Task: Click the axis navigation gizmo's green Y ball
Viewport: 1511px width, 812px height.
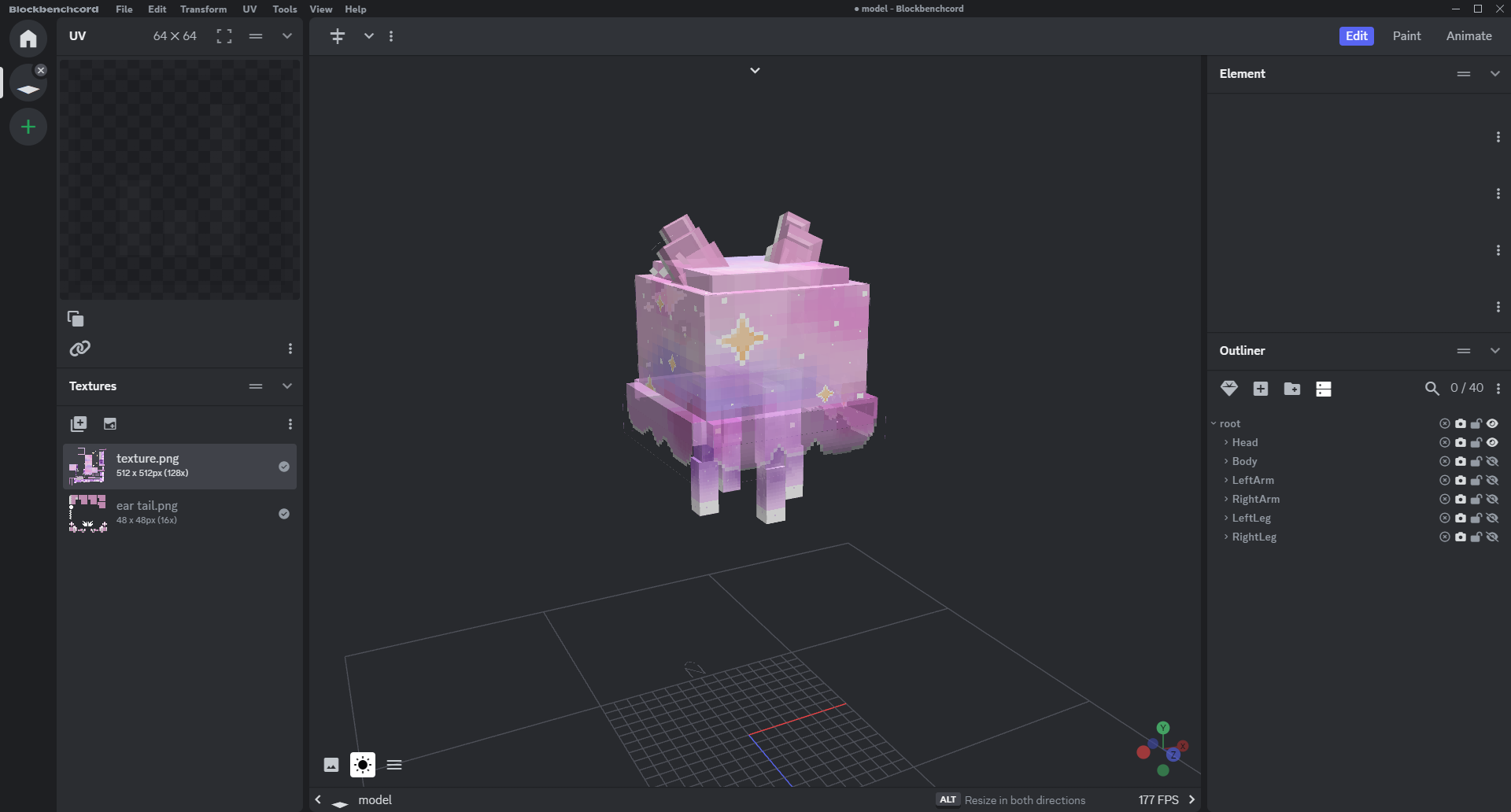Action: click(x=1163, y=728)
